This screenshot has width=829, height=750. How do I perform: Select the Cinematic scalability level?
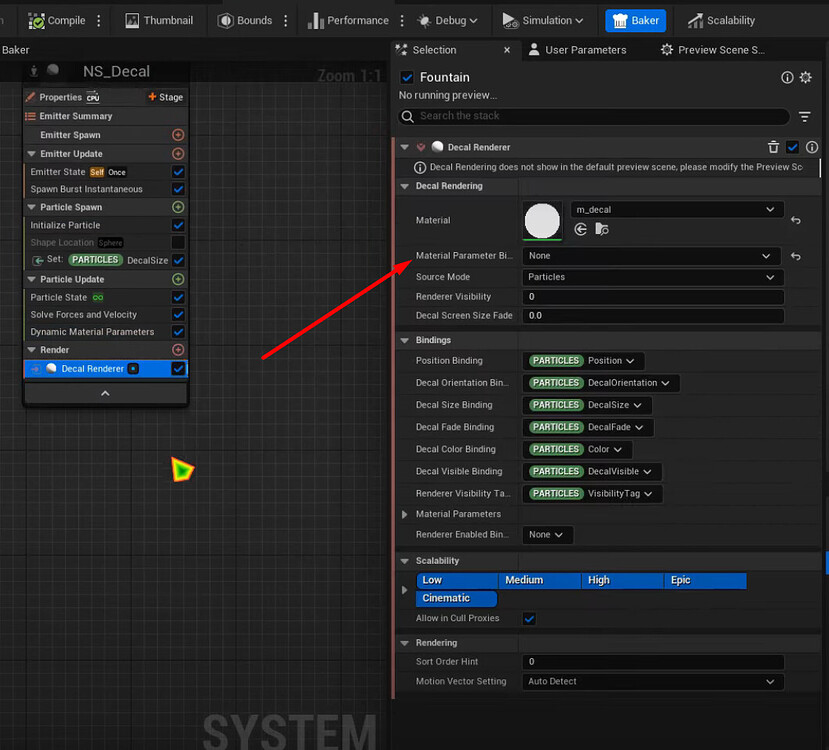456,598
